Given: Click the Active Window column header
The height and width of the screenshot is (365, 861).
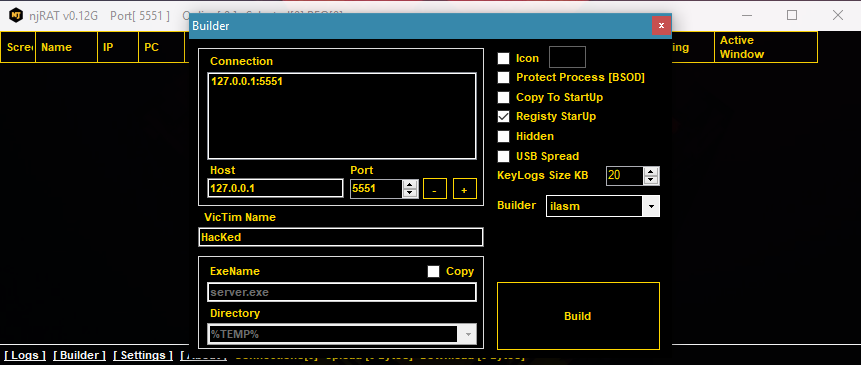Looking at the screenshot, I should tap(765, 47).
